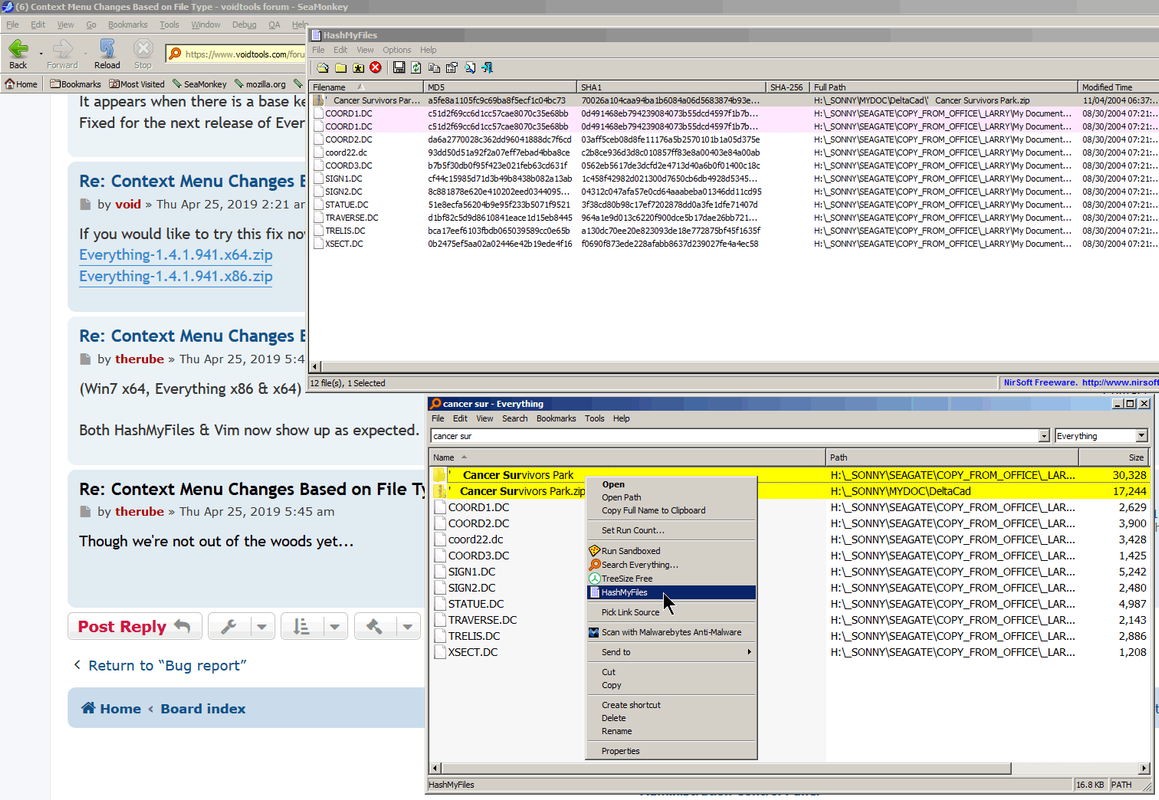
Task: Click the Properties icon in HashMyFiles toolbar
Action: [x=452, y=68]
